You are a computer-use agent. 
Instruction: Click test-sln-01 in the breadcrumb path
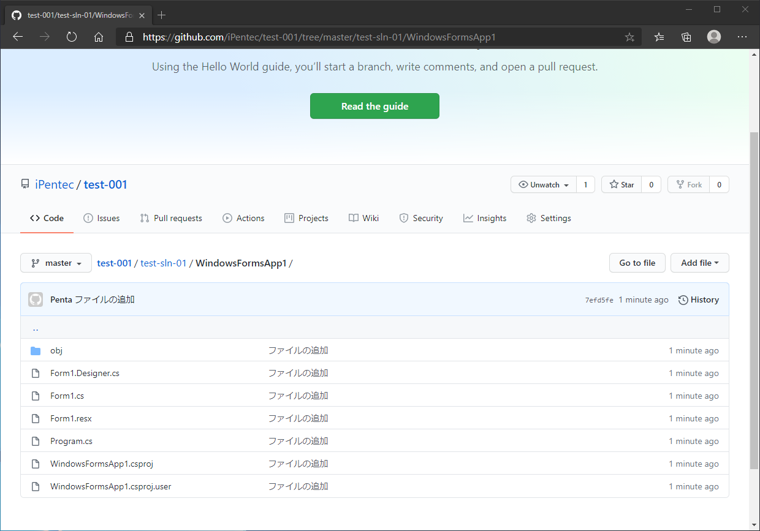[x=163, y=263]
